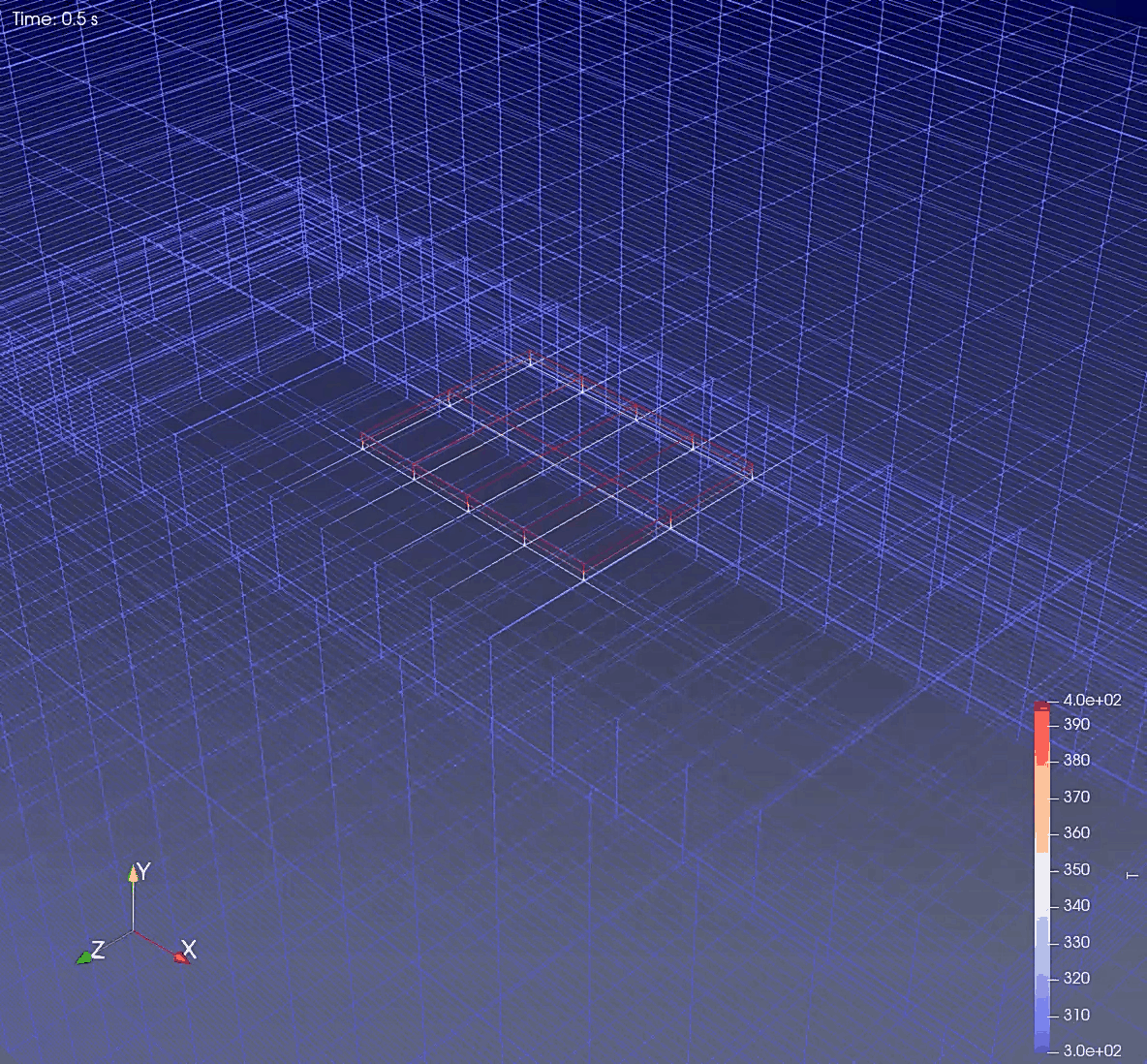Click the 'Time: 0.5 s' annotation text
The height and width of the screenshot is (1064, 1147).
tap(55, 19)
